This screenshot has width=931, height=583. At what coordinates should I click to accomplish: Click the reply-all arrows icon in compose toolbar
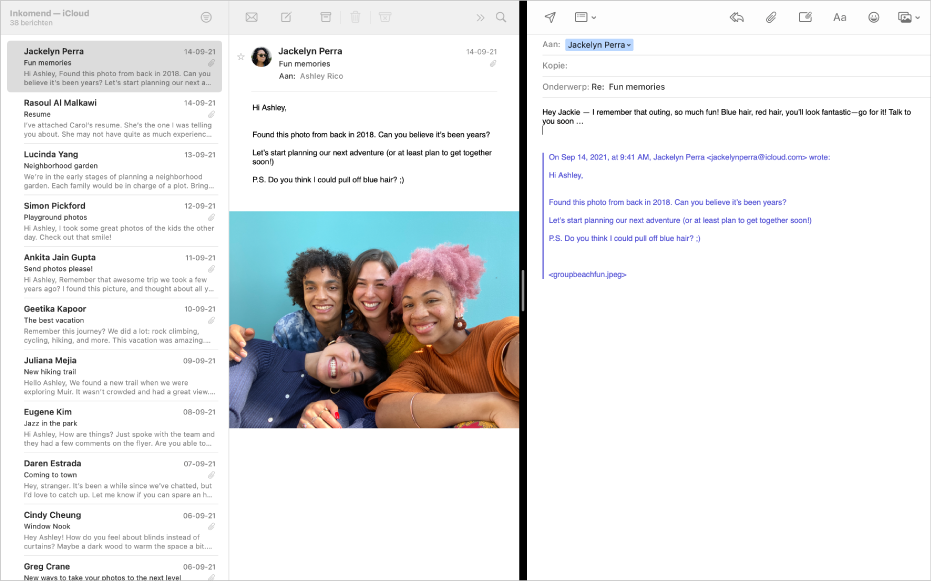coord(737,17)
